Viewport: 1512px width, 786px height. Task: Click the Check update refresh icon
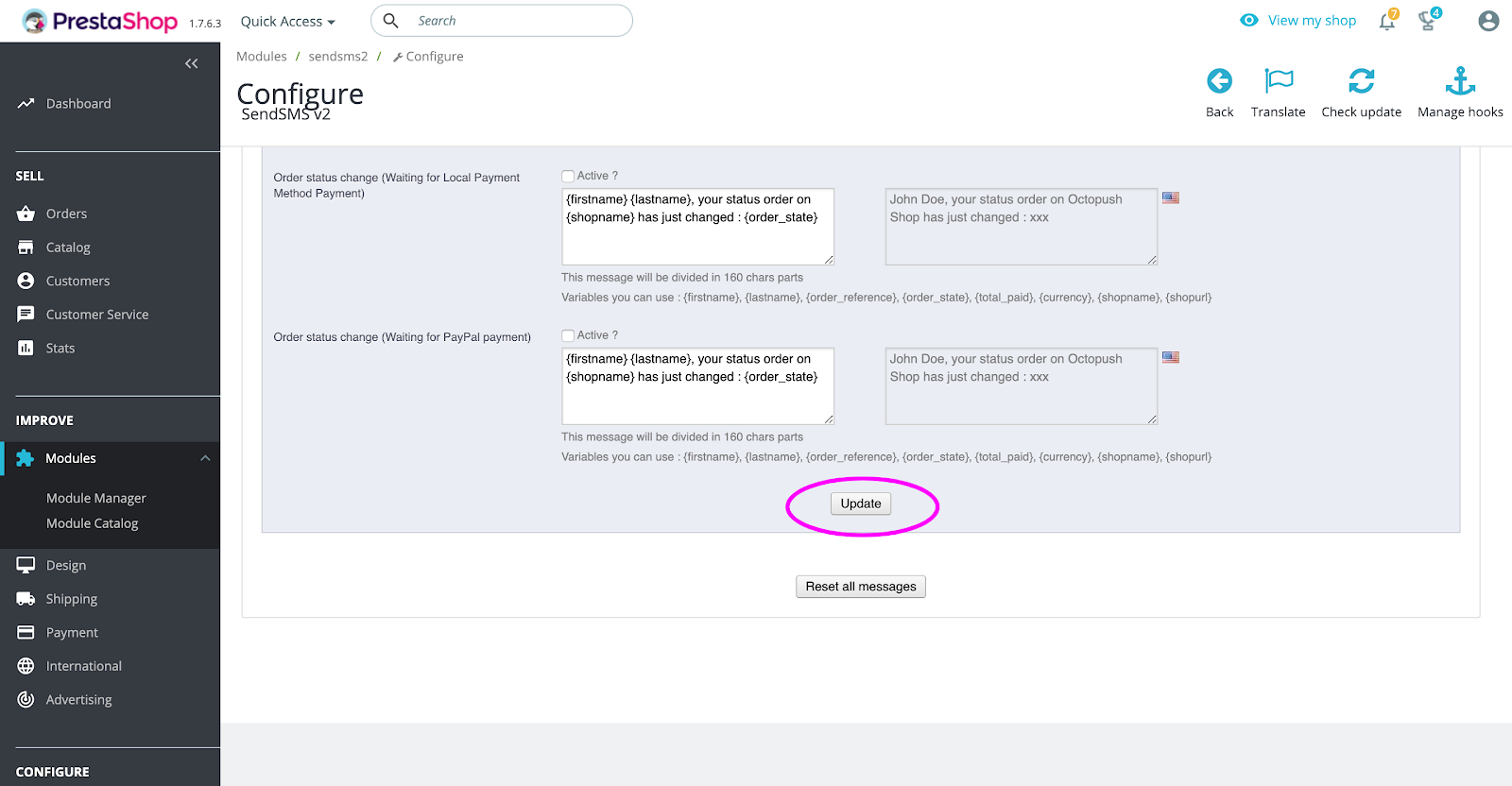pos(1362,81)
